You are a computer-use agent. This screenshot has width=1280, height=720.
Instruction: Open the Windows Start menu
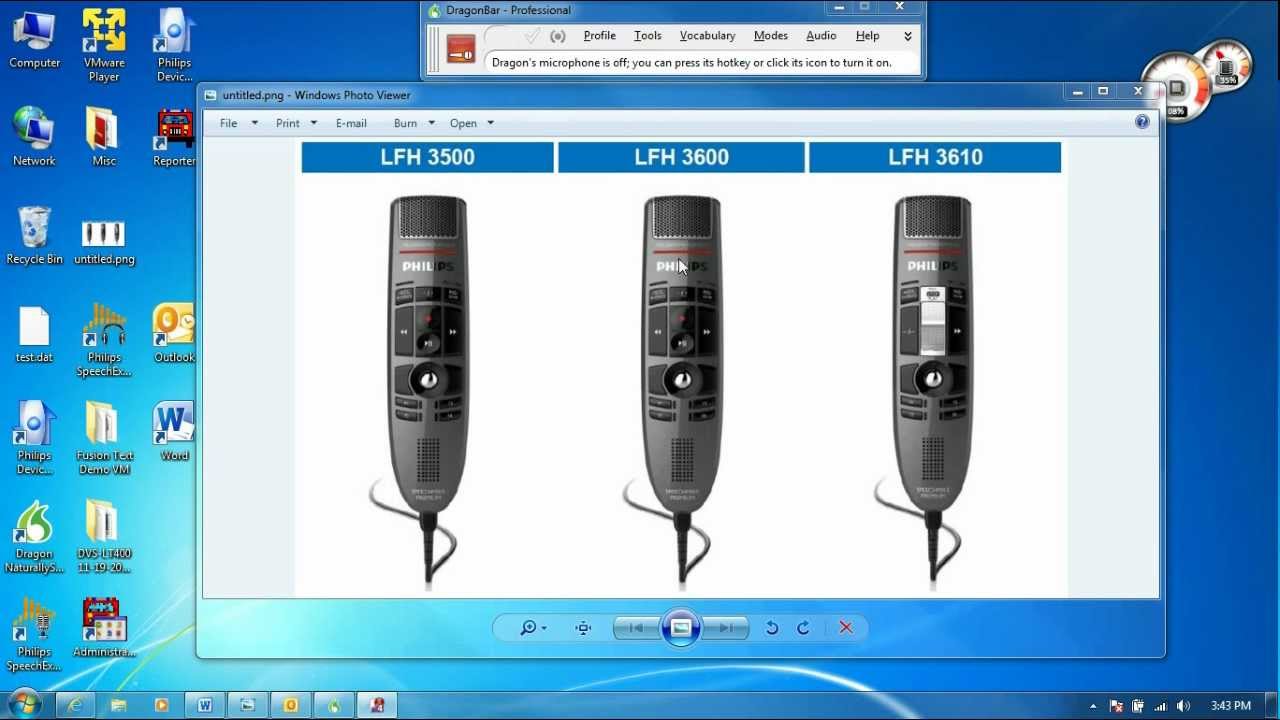[25, 704]
